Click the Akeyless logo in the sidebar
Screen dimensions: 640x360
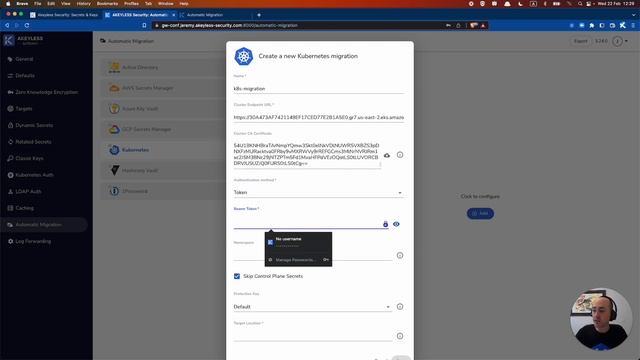tap(23, 40)
